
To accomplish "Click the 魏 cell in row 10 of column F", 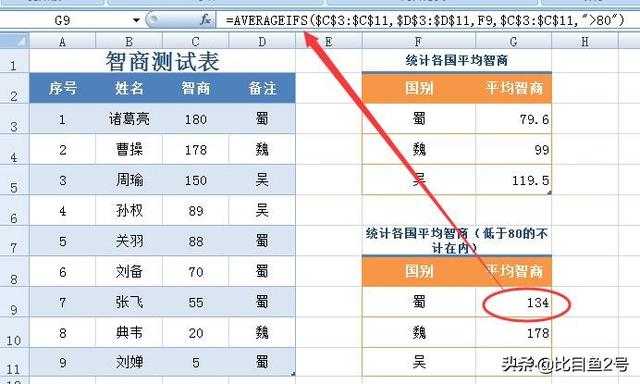I will 419,333.
